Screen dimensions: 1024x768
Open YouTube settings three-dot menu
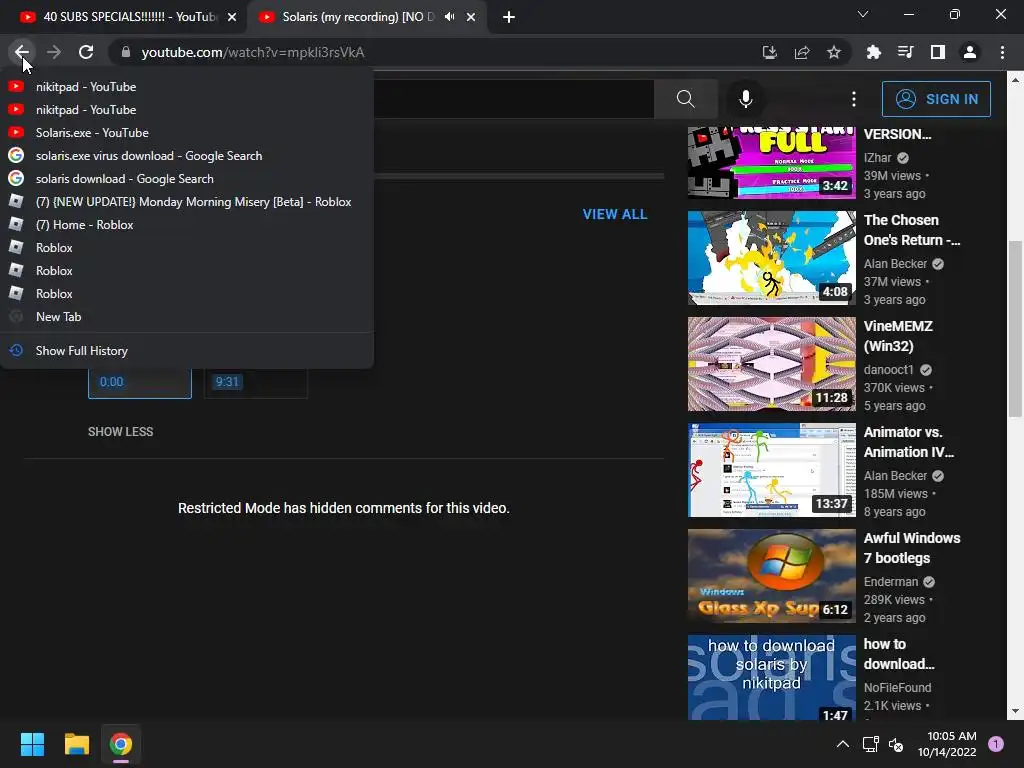pos(854,99)
